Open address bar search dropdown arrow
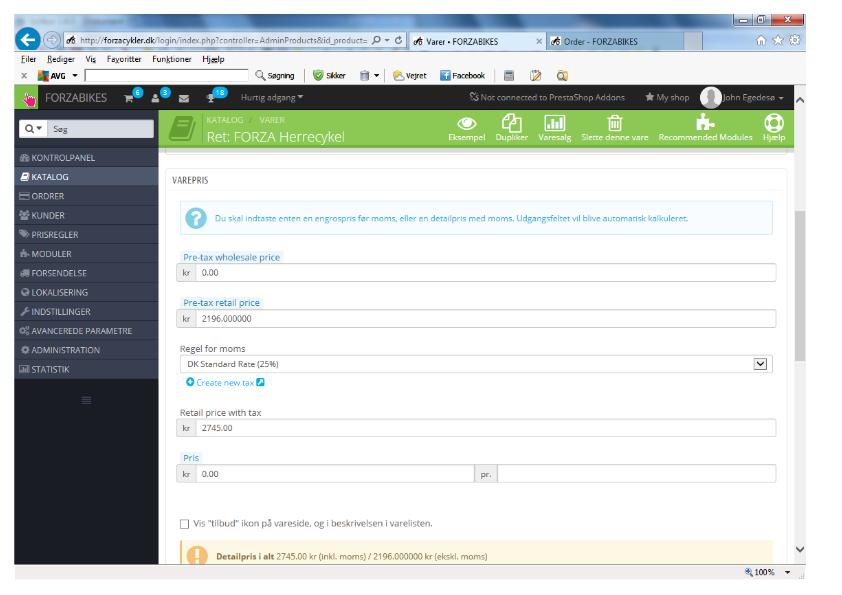Viewport: 842px width, 595px height. click(387, 40)
